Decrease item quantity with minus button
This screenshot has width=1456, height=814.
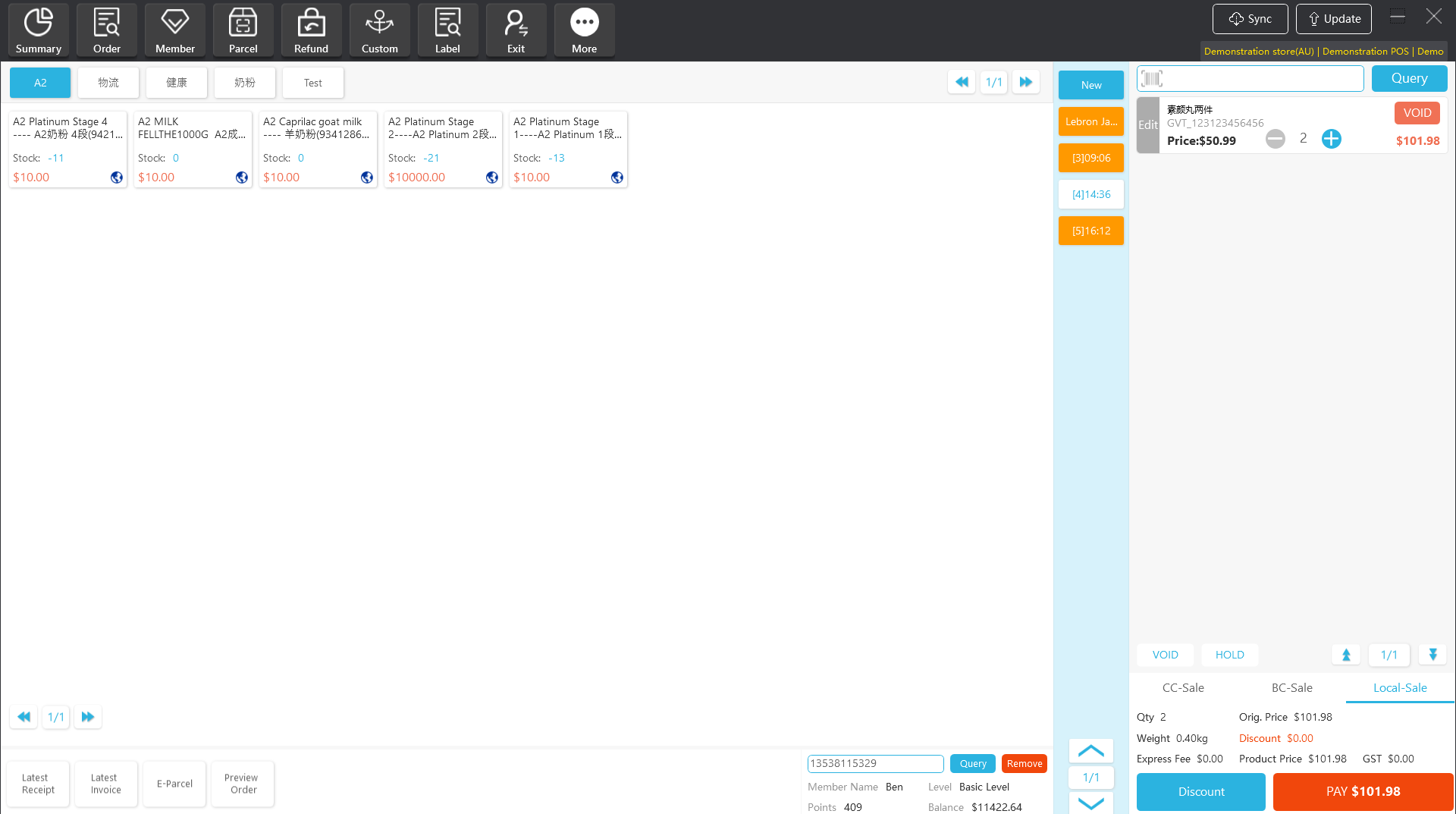pos(1275,139)
